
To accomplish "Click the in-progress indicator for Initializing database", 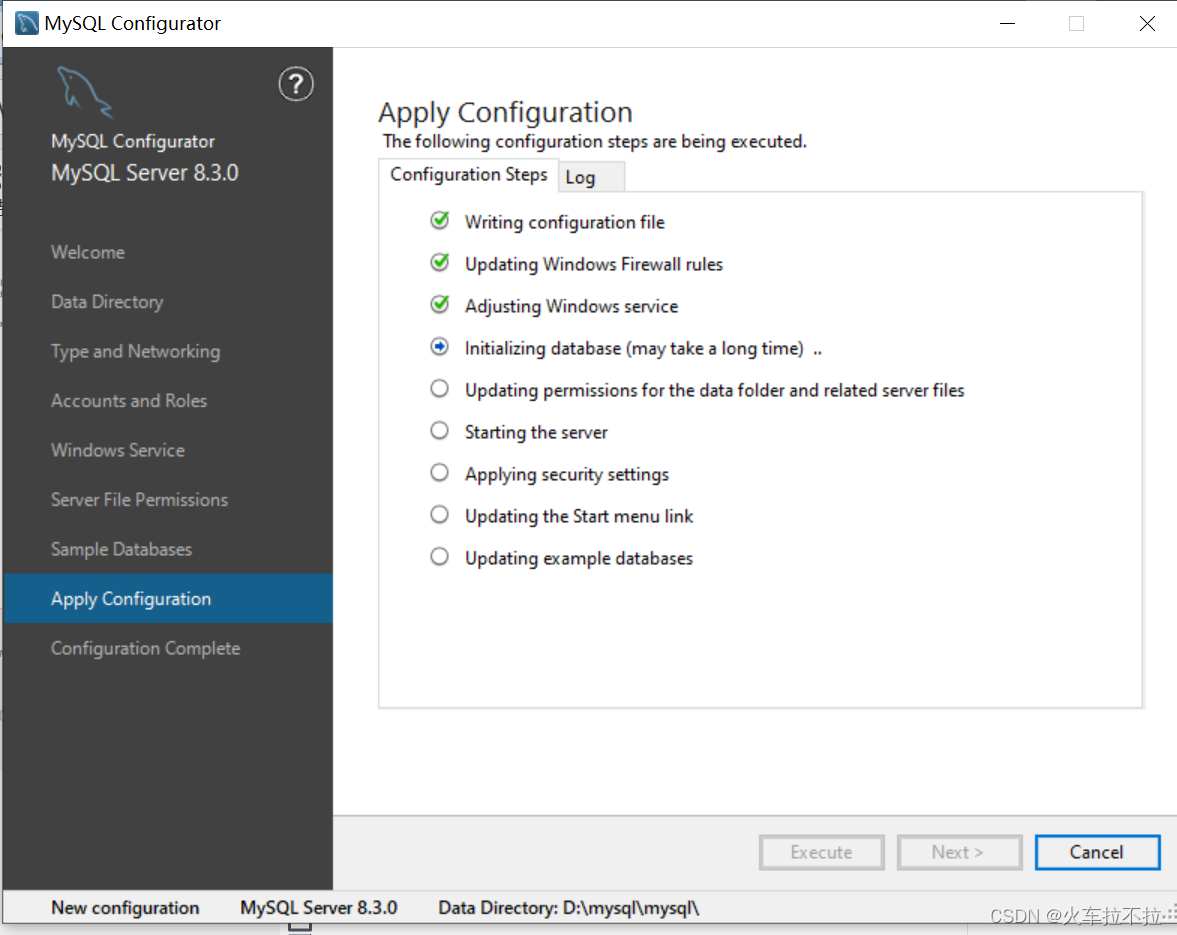I will [440, 347].
